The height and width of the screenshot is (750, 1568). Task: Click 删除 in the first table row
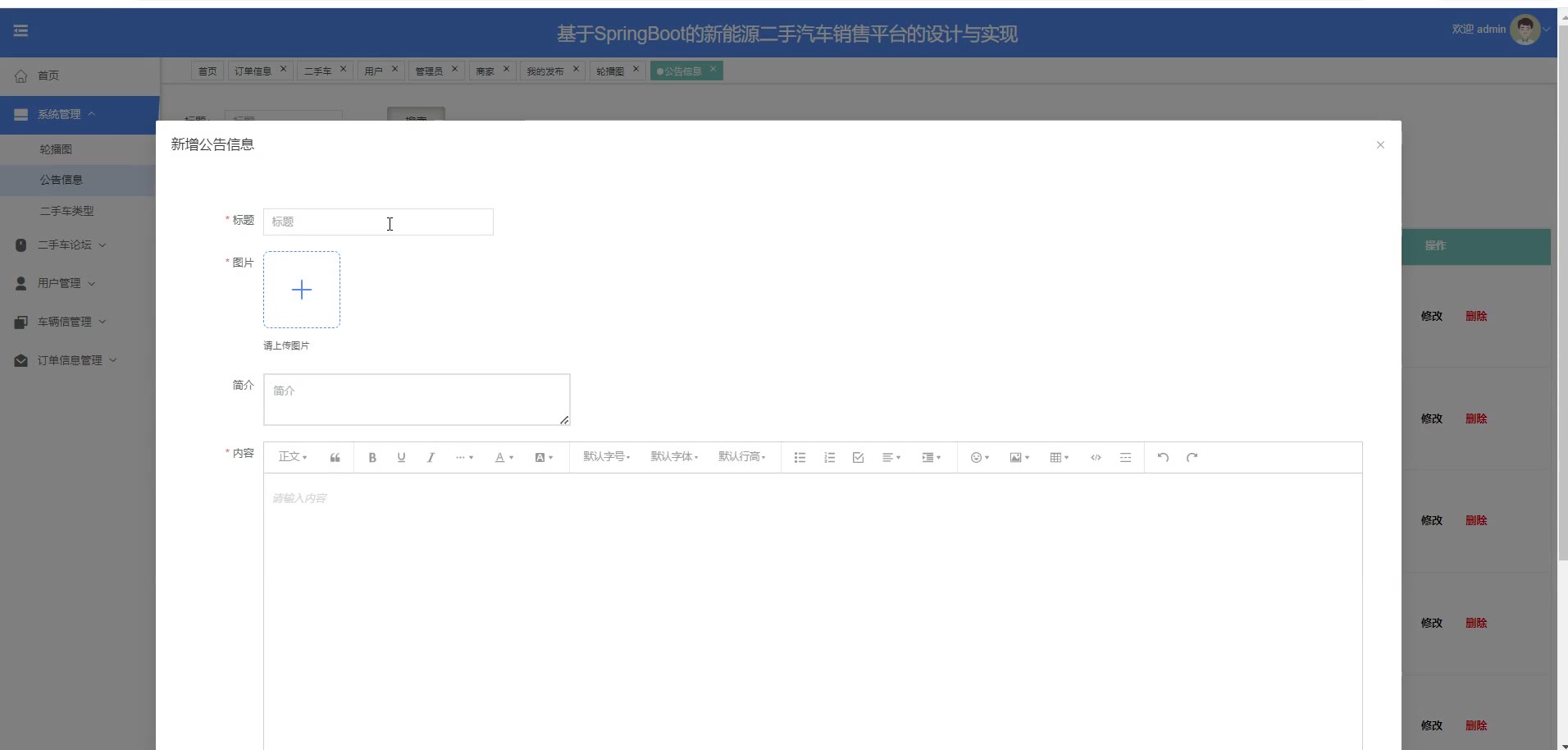point(1476,316)
